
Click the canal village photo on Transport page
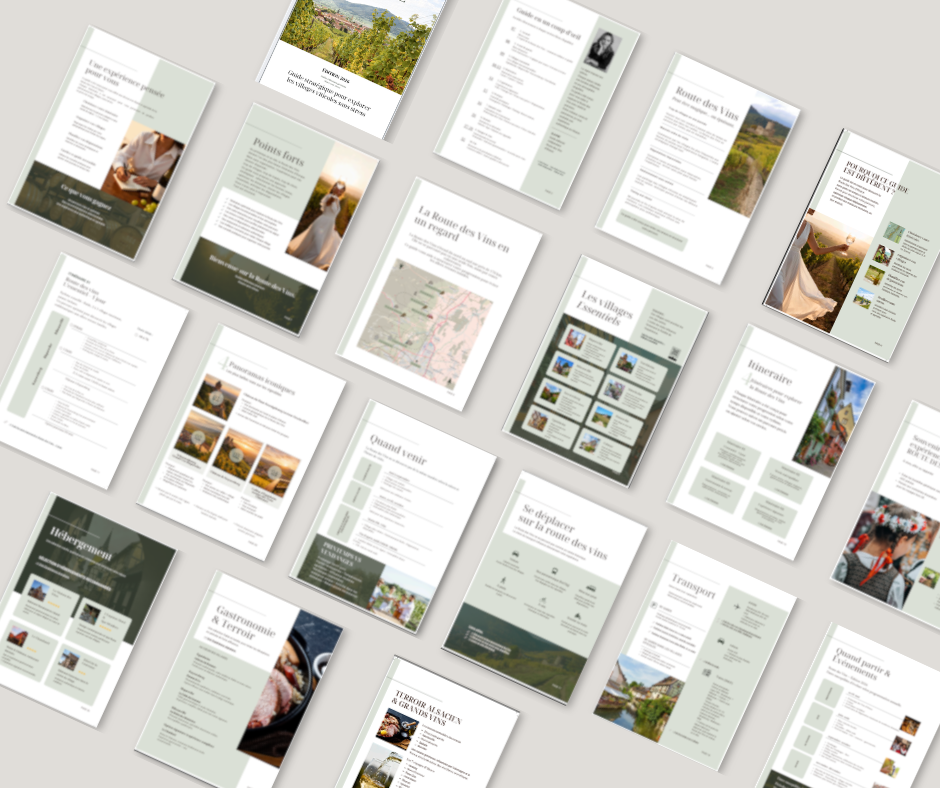[638, 699]
